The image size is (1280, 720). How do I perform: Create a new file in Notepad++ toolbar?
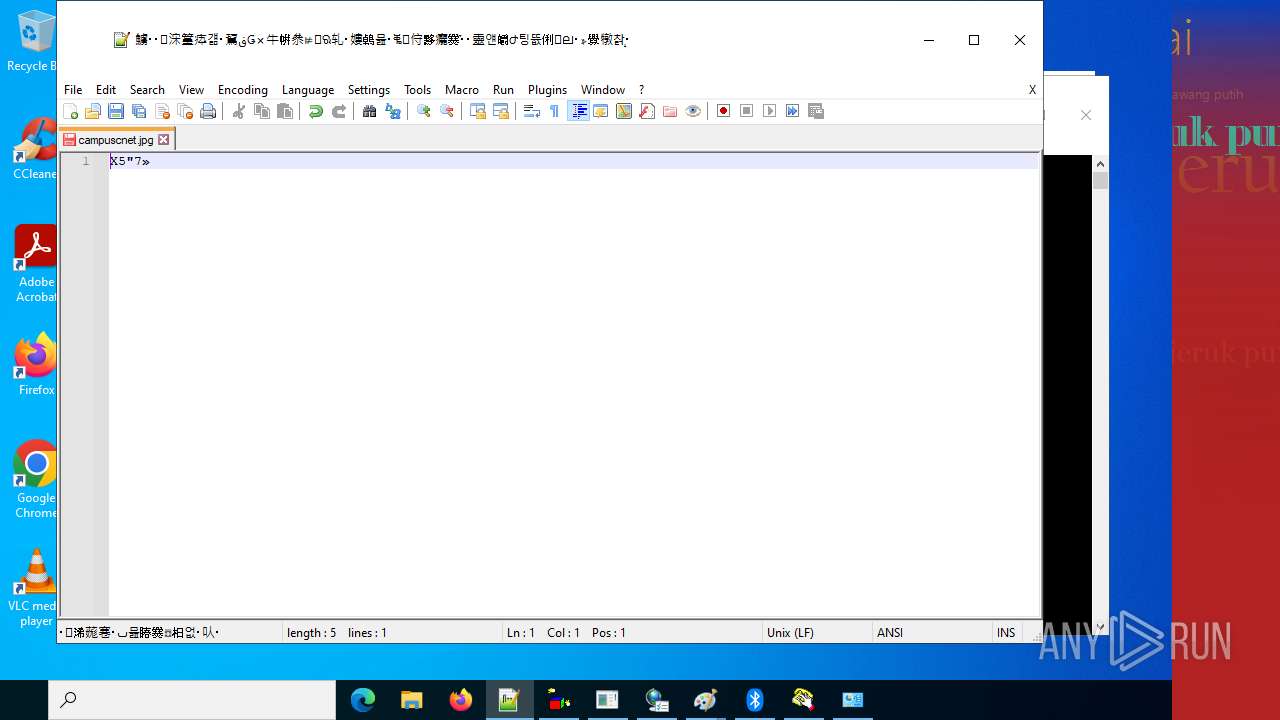click(x=70, y=111)
